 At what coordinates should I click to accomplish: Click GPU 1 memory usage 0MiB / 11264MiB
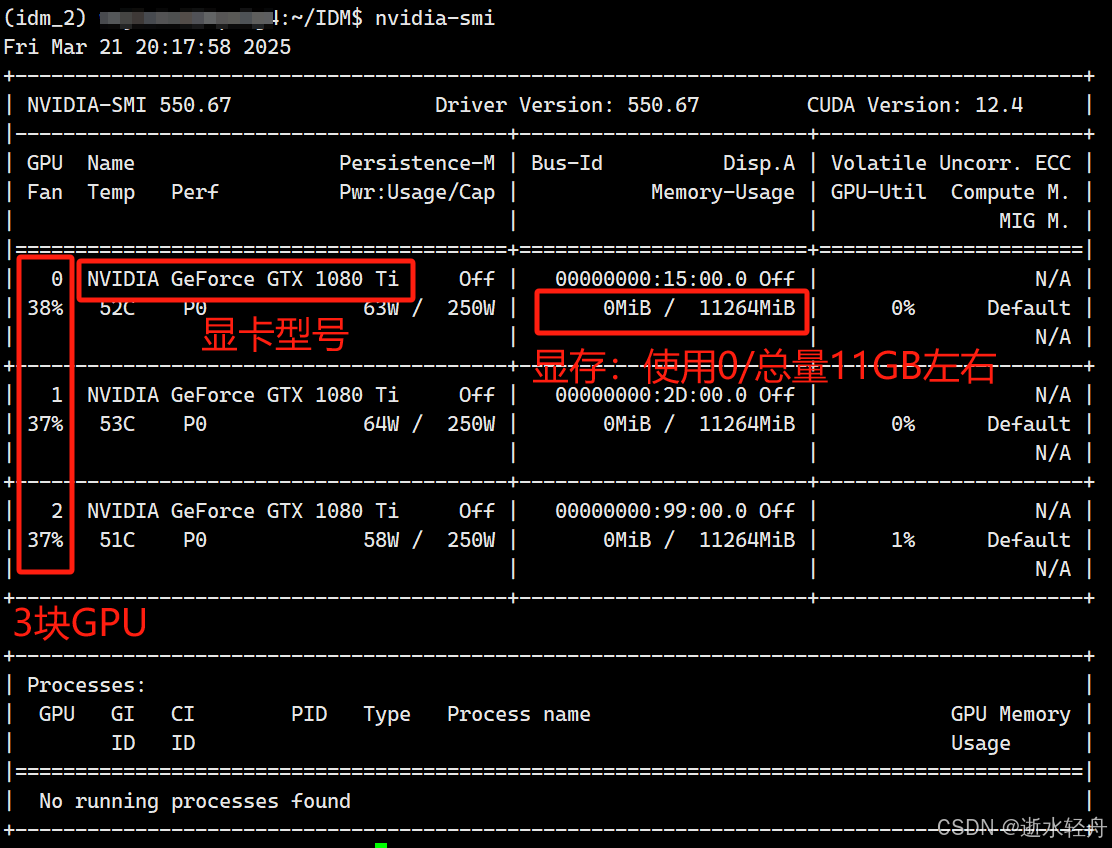pos(699,424)
